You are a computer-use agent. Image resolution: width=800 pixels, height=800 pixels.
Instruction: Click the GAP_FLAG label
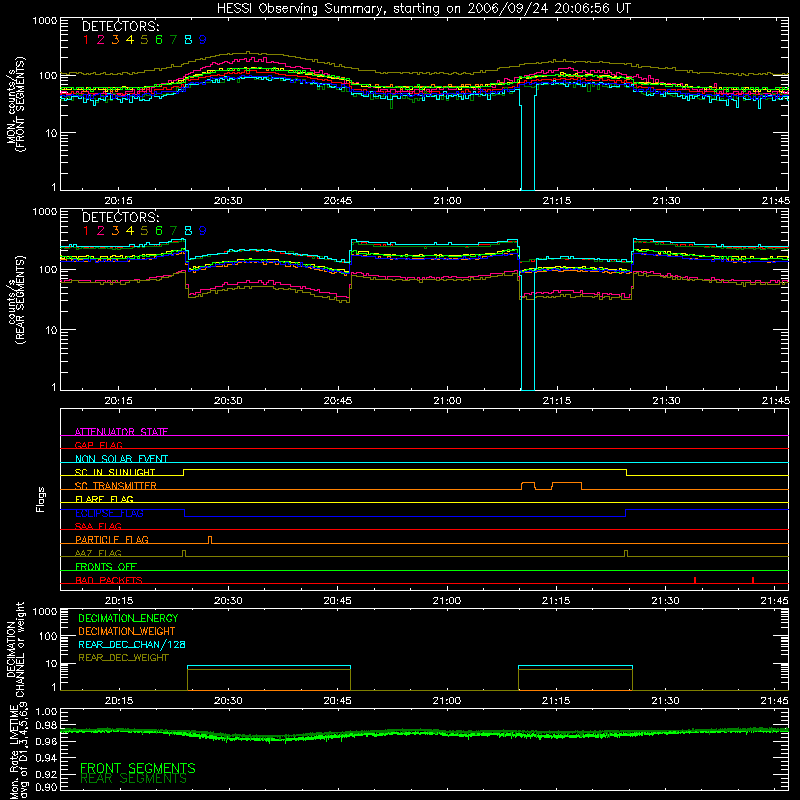[99, 445]
